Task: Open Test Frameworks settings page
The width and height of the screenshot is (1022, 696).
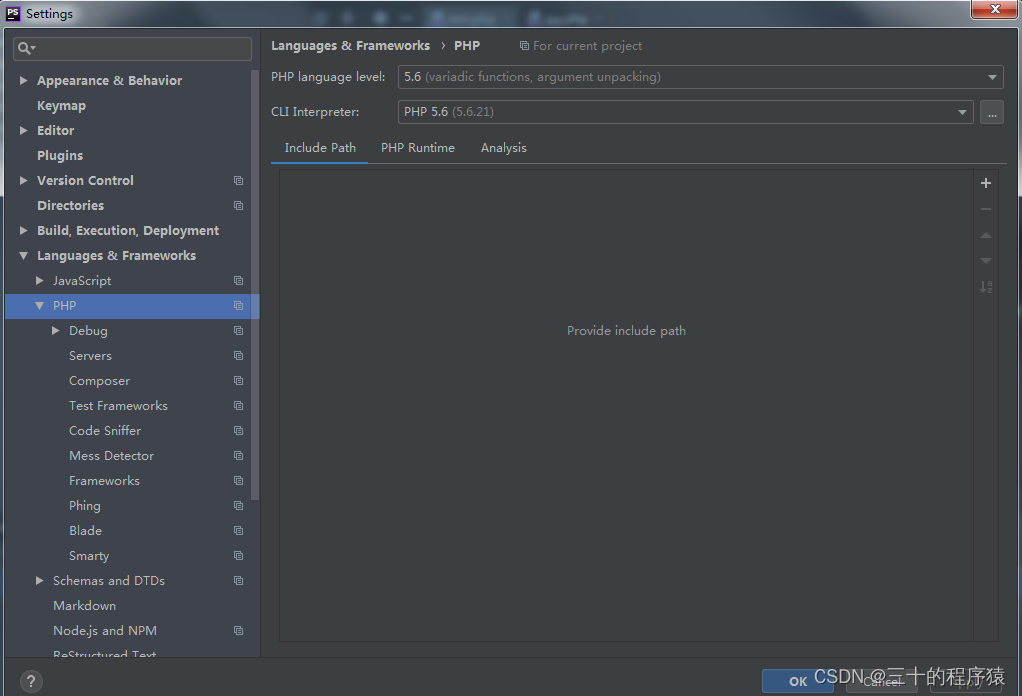Action: [x=119, y=405]
